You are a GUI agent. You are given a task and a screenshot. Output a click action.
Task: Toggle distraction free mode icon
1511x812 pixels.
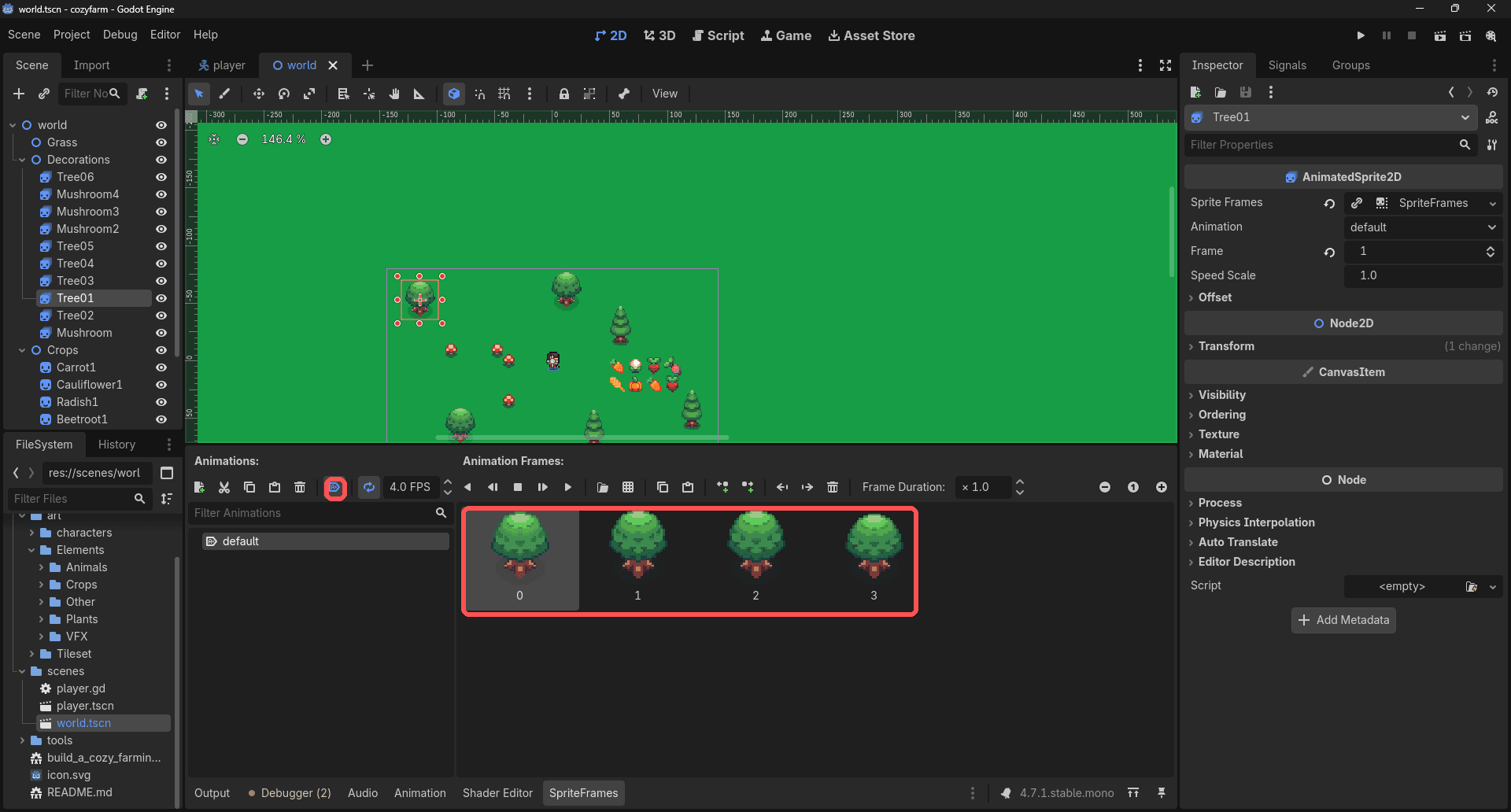1166,65
